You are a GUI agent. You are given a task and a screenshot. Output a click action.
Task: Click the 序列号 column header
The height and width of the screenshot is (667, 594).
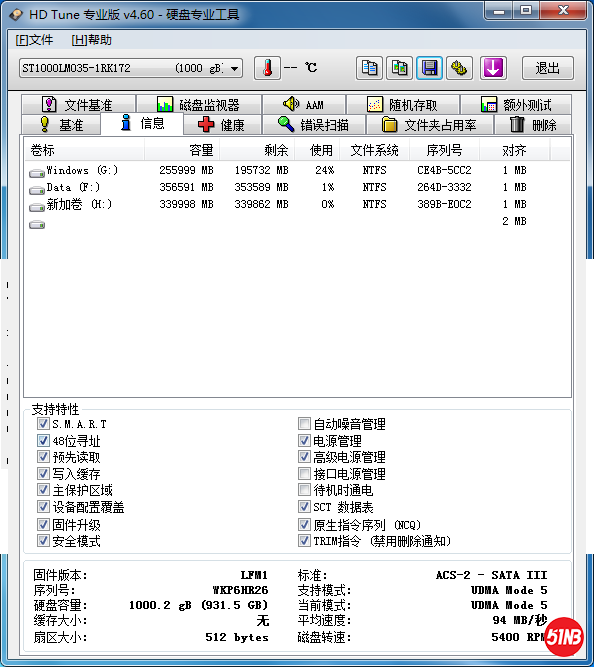(444, 150)
